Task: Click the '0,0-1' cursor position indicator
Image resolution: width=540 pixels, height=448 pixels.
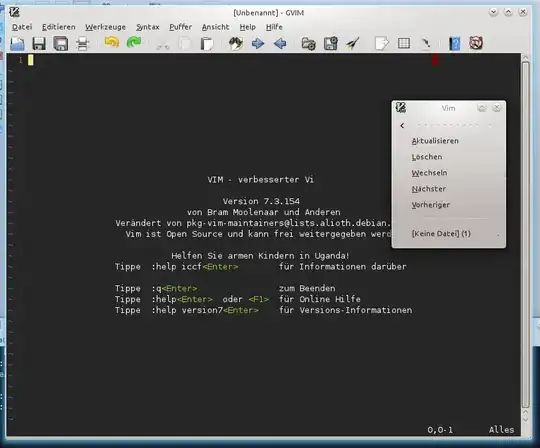Action: point(440,430)
